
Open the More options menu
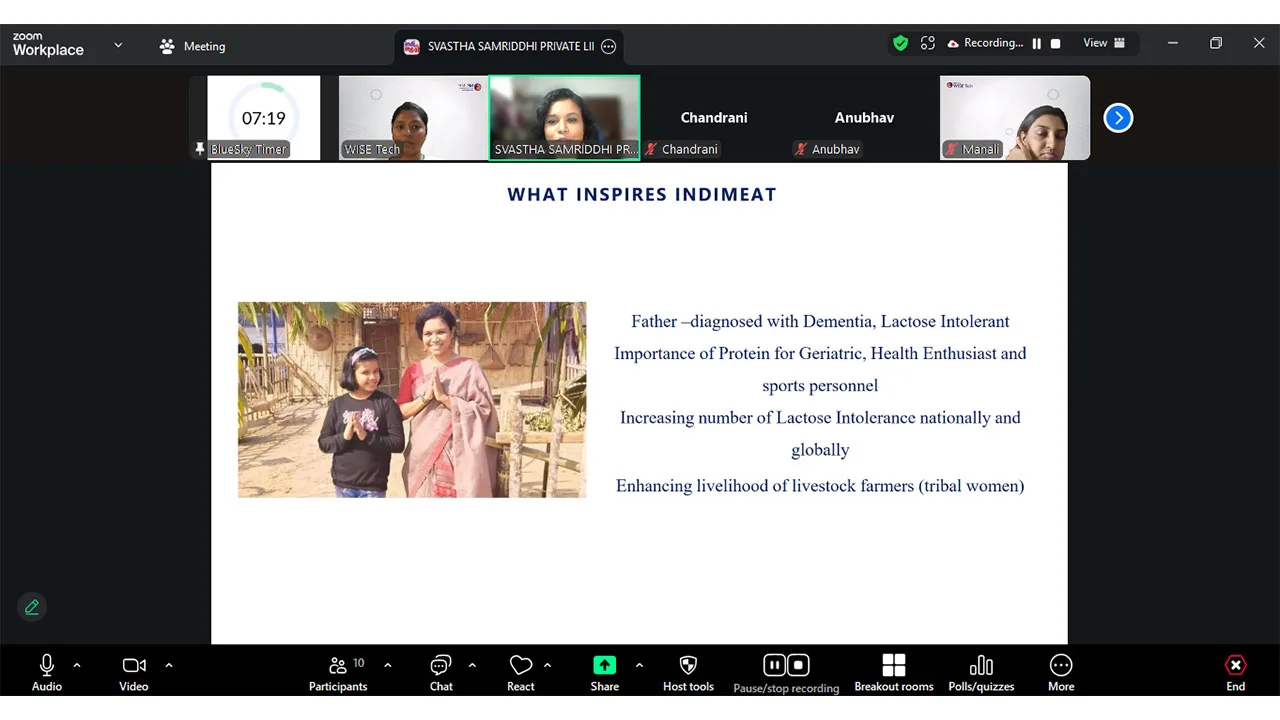point(1061,673)
